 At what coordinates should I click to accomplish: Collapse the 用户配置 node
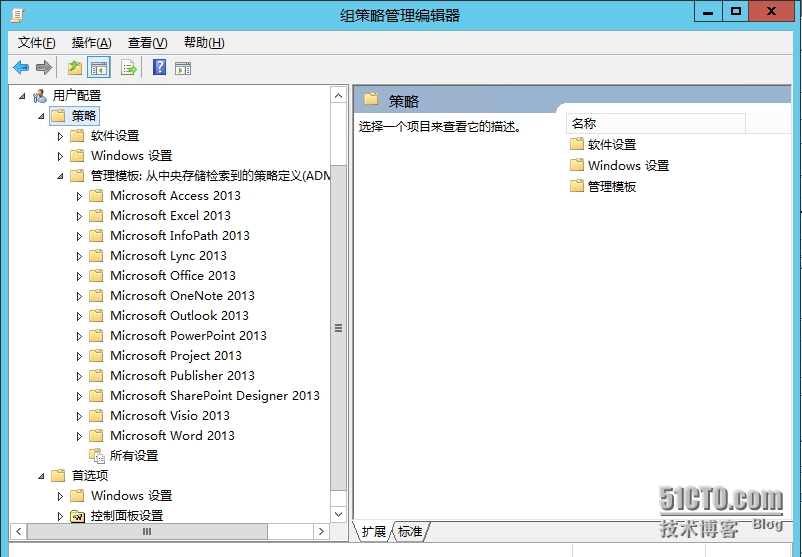pos(22,96)
